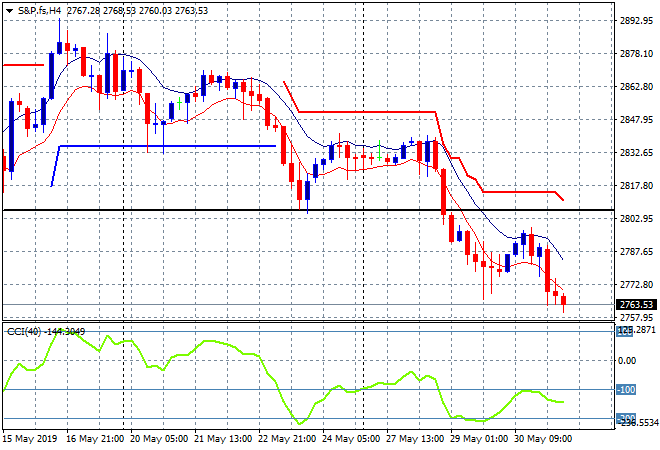Click the 21 May 13:00 time label
The image size is (660, 450).
click(223, 439)
